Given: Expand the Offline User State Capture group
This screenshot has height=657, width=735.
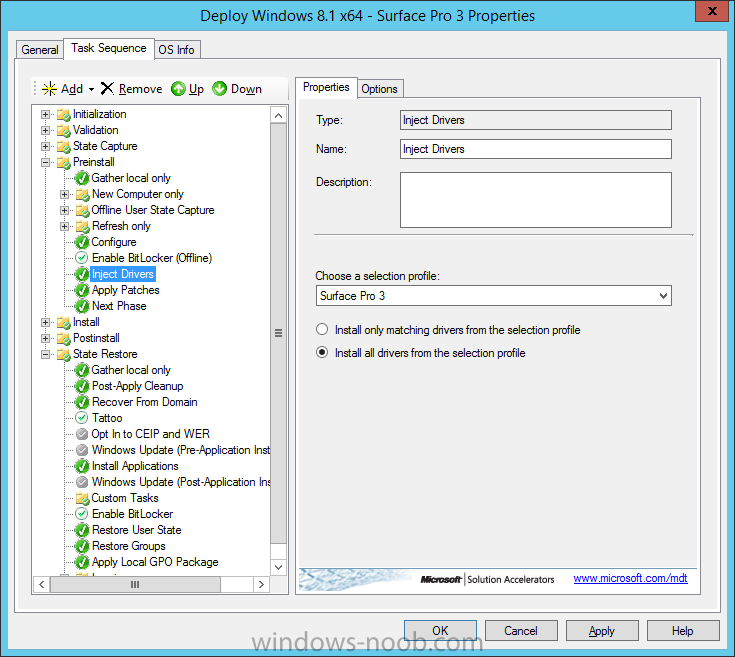Looking at the screenshot, I should (x=64, y=210).
